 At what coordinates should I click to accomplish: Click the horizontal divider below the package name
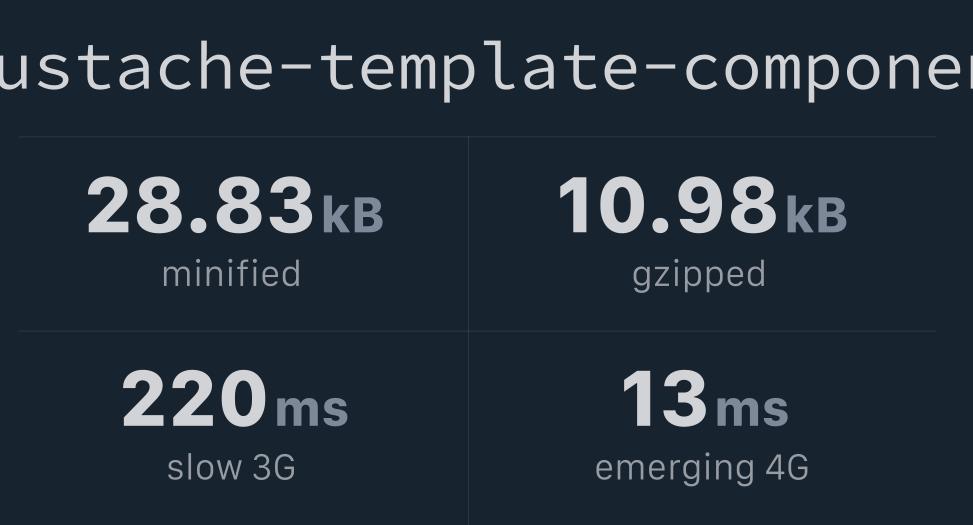pos(476,137)
